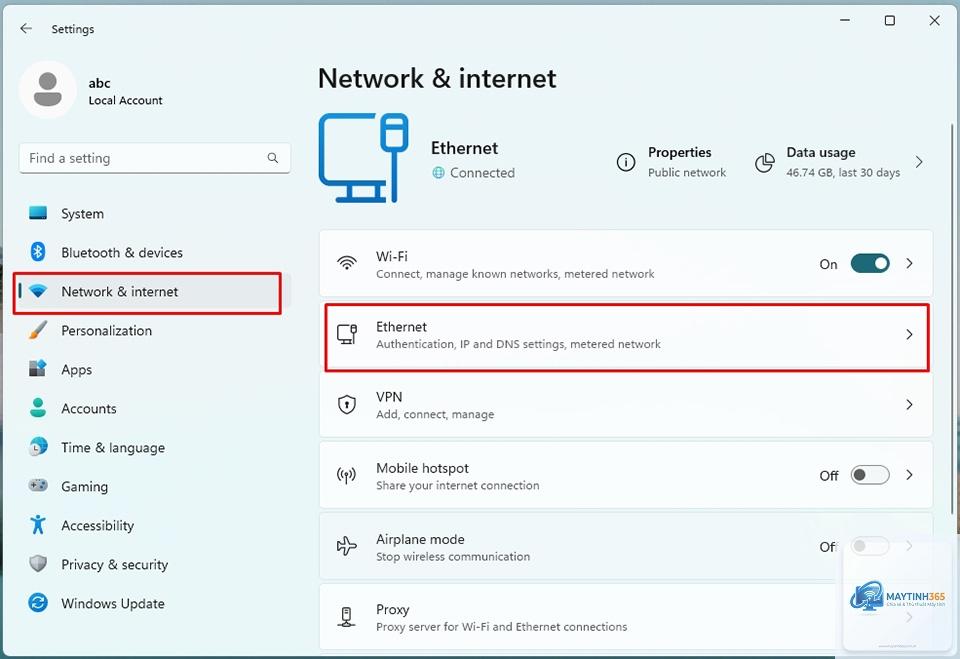Image resolution: width=960 pixels, height=659 pixels.
Task: Click the Apps icon in sidebar
Action: click(38, 369)
